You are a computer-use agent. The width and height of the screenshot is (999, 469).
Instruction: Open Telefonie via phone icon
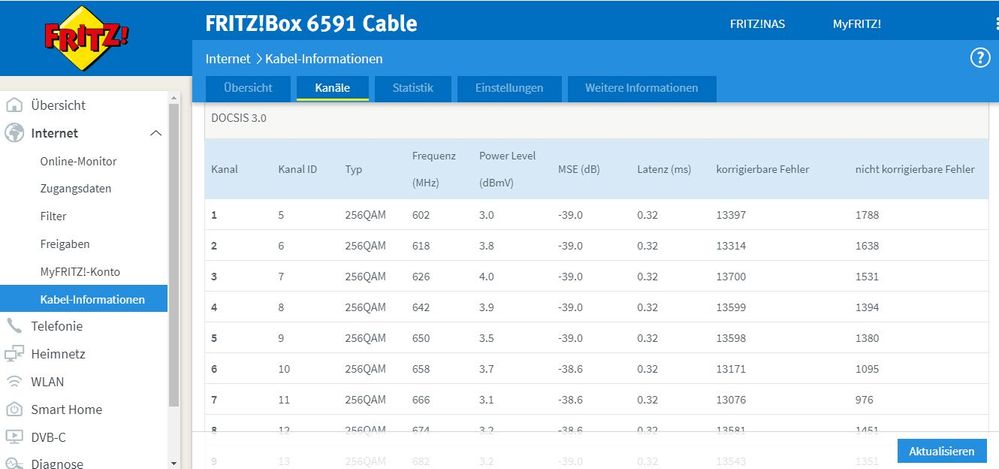pyautogui.click(x=14, y=326)
